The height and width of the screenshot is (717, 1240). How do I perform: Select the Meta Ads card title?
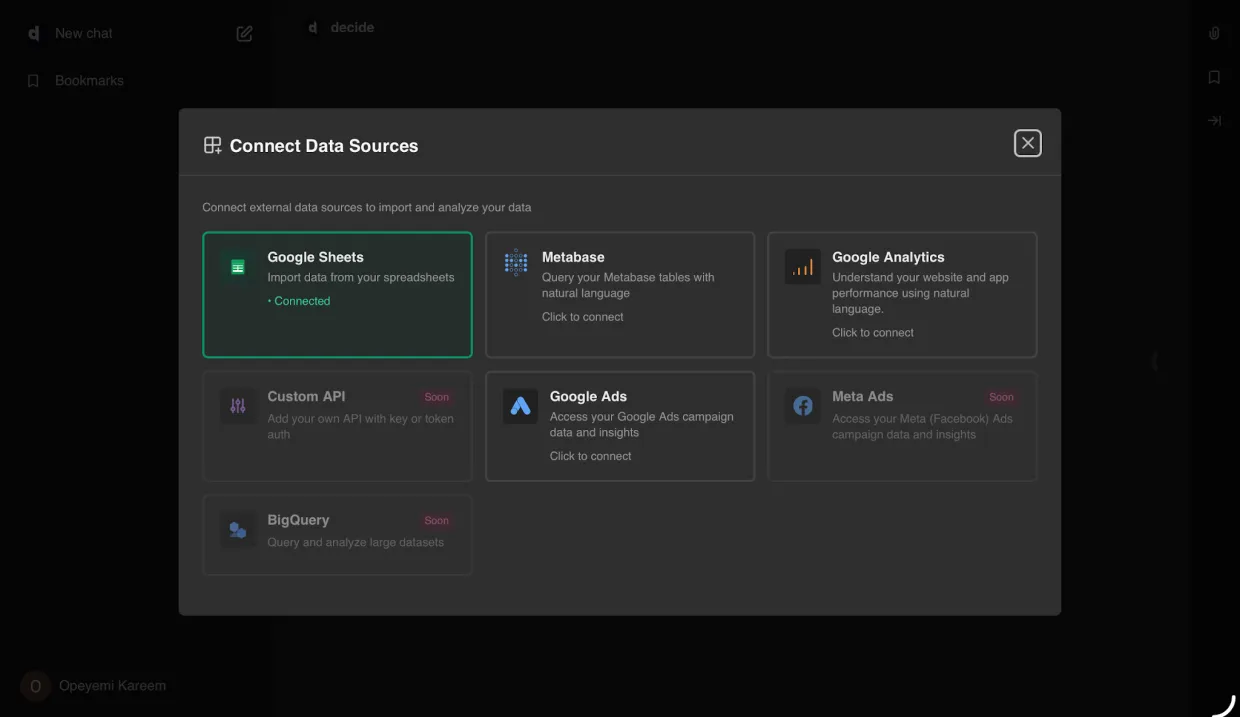(862, 396)
